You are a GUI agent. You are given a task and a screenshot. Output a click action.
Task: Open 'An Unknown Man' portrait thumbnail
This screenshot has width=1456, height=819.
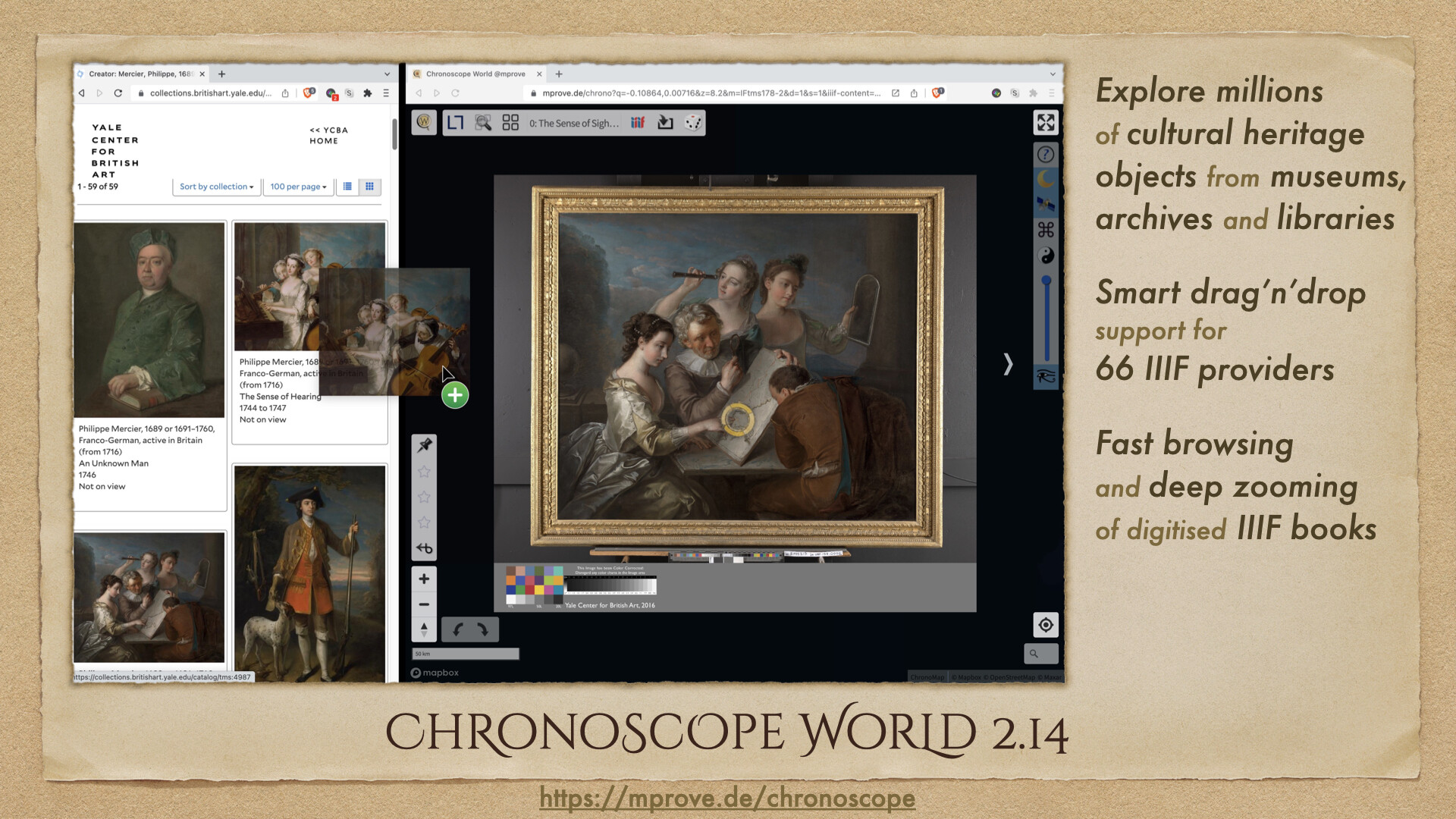[149, 319]
